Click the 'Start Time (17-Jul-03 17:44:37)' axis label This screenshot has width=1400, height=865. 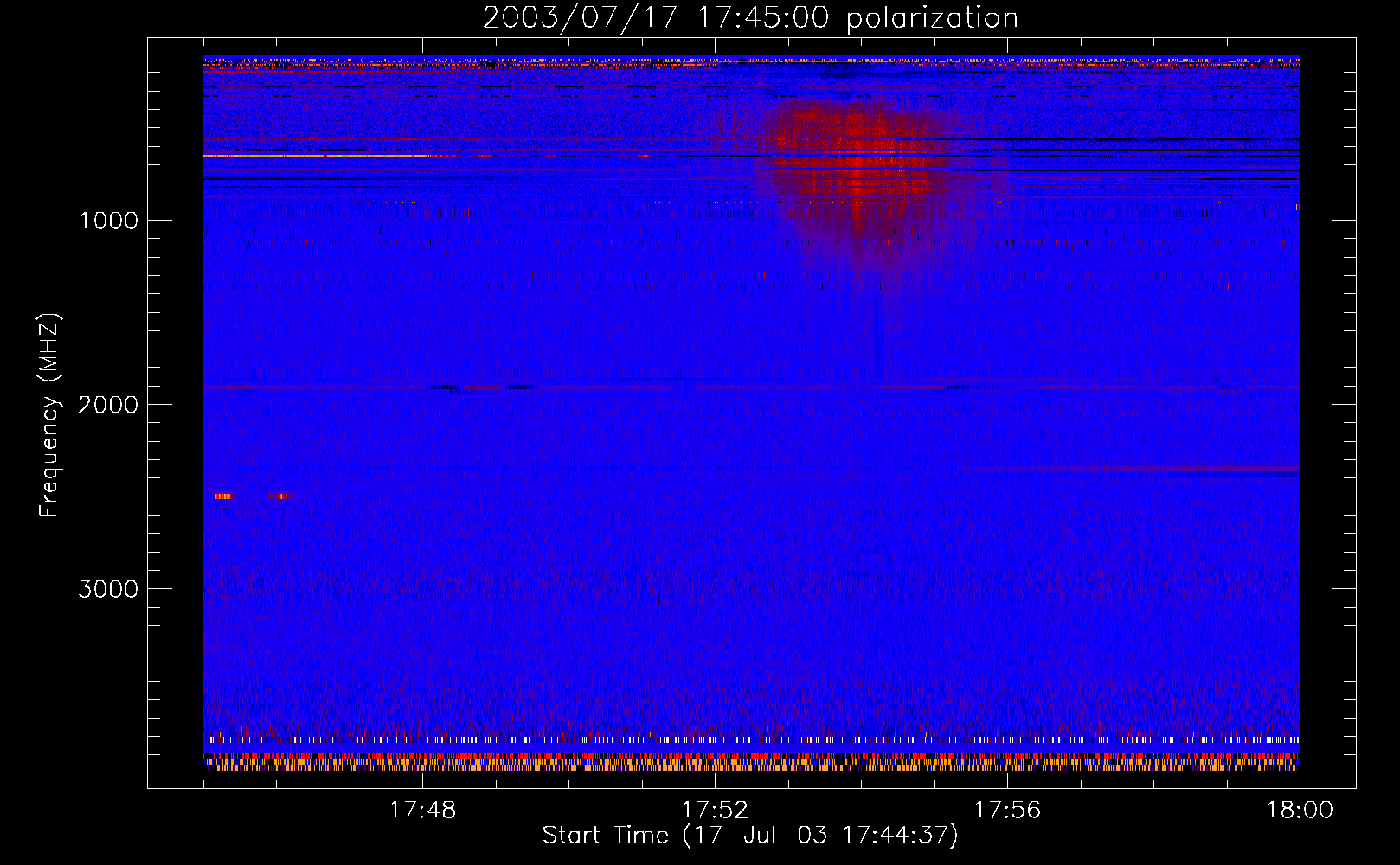click(x=750, y=835)
